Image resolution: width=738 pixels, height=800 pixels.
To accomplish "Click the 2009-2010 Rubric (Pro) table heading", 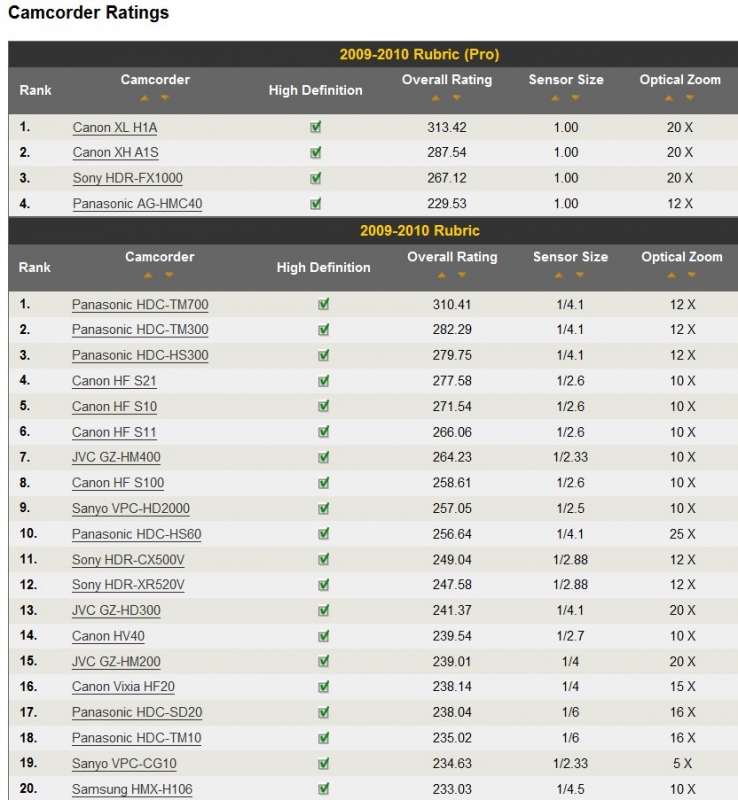I will click(x=419, y=54).
